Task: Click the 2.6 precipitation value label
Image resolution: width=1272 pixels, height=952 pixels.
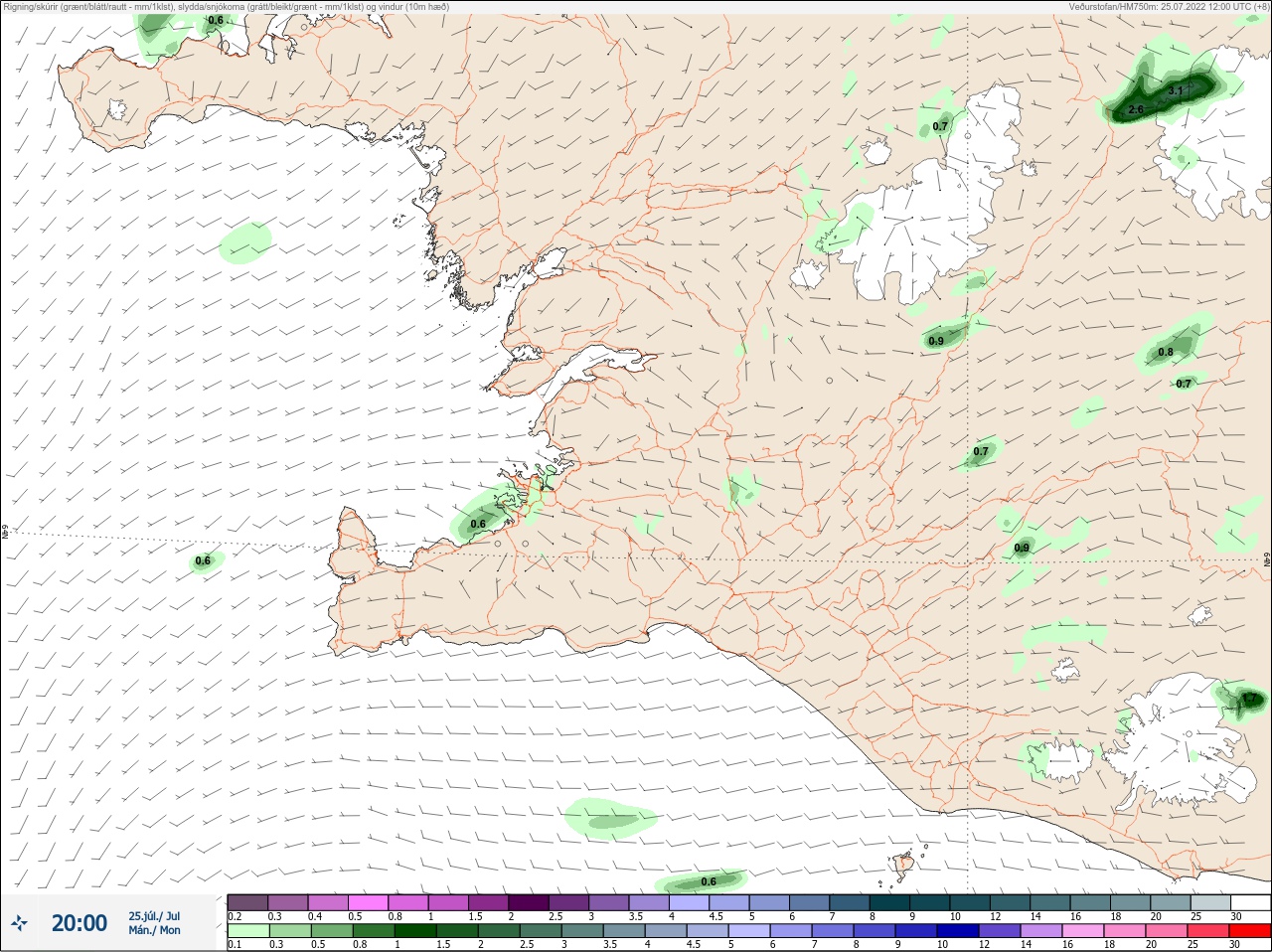Action: click(x=1137, y=109)
